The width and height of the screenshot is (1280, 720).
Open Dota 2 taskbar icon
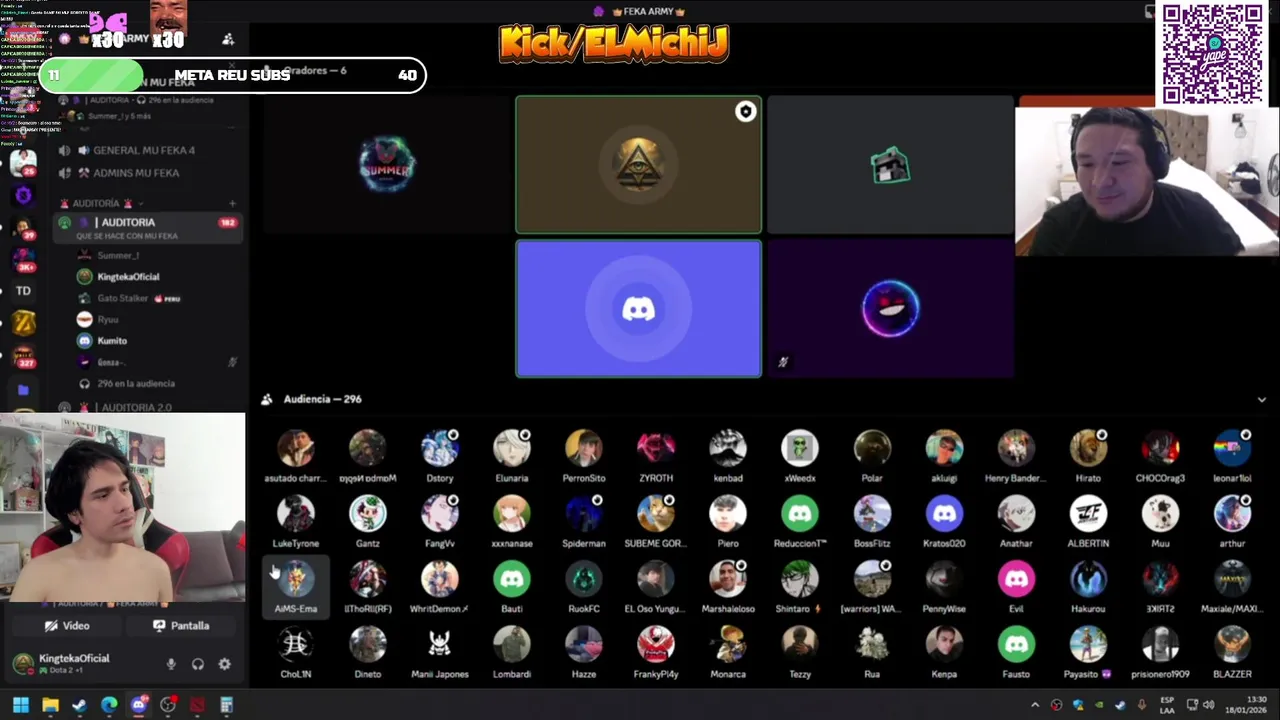(x=197, y=705)
